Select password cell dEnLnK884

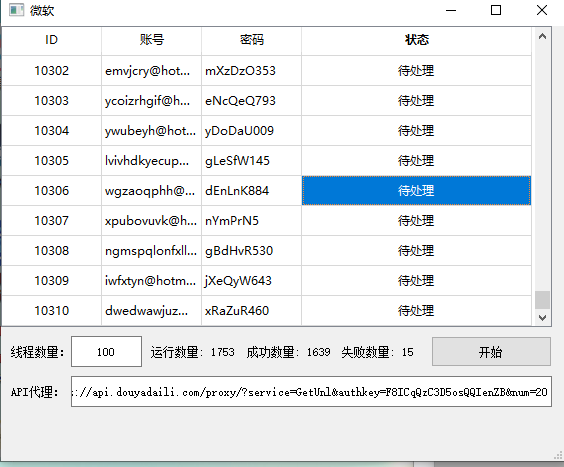[x=251, y=191]
